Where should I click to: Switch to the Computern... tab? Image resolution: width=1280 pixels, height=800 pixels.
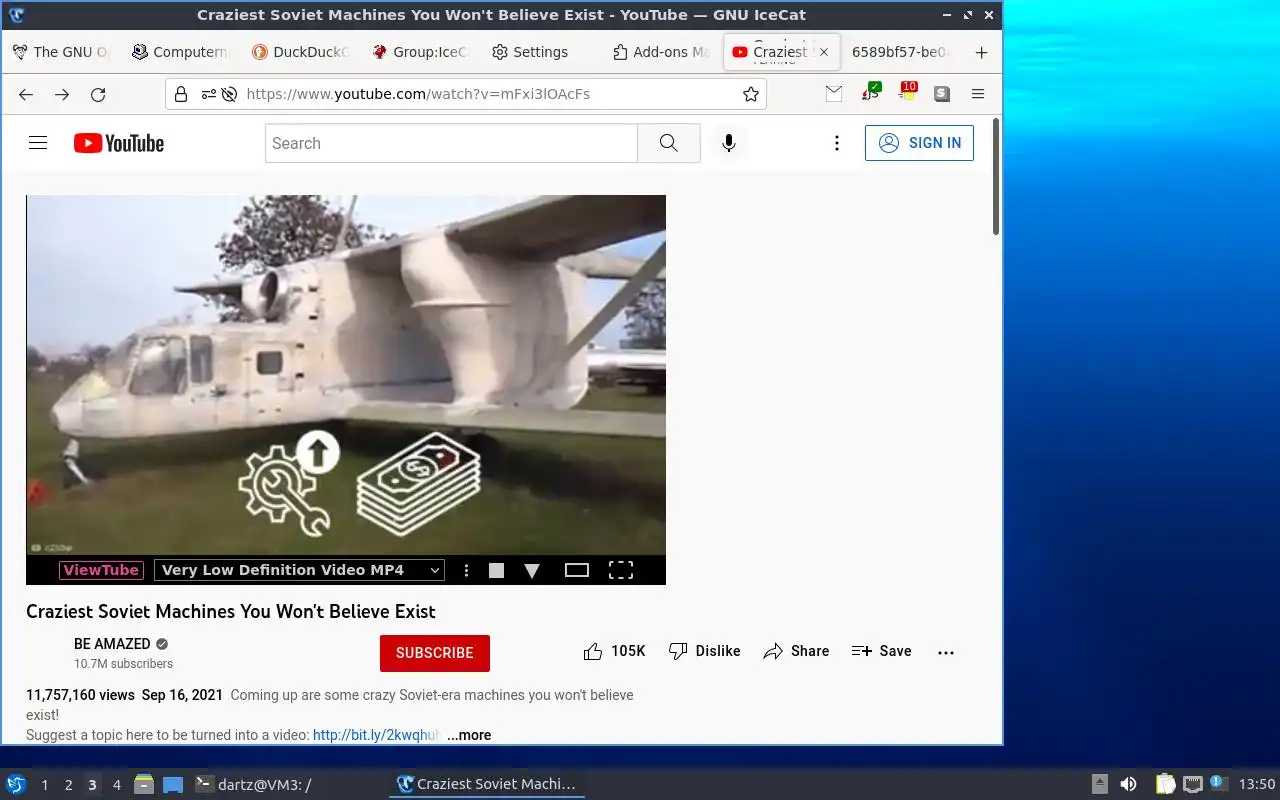point(181,52)
